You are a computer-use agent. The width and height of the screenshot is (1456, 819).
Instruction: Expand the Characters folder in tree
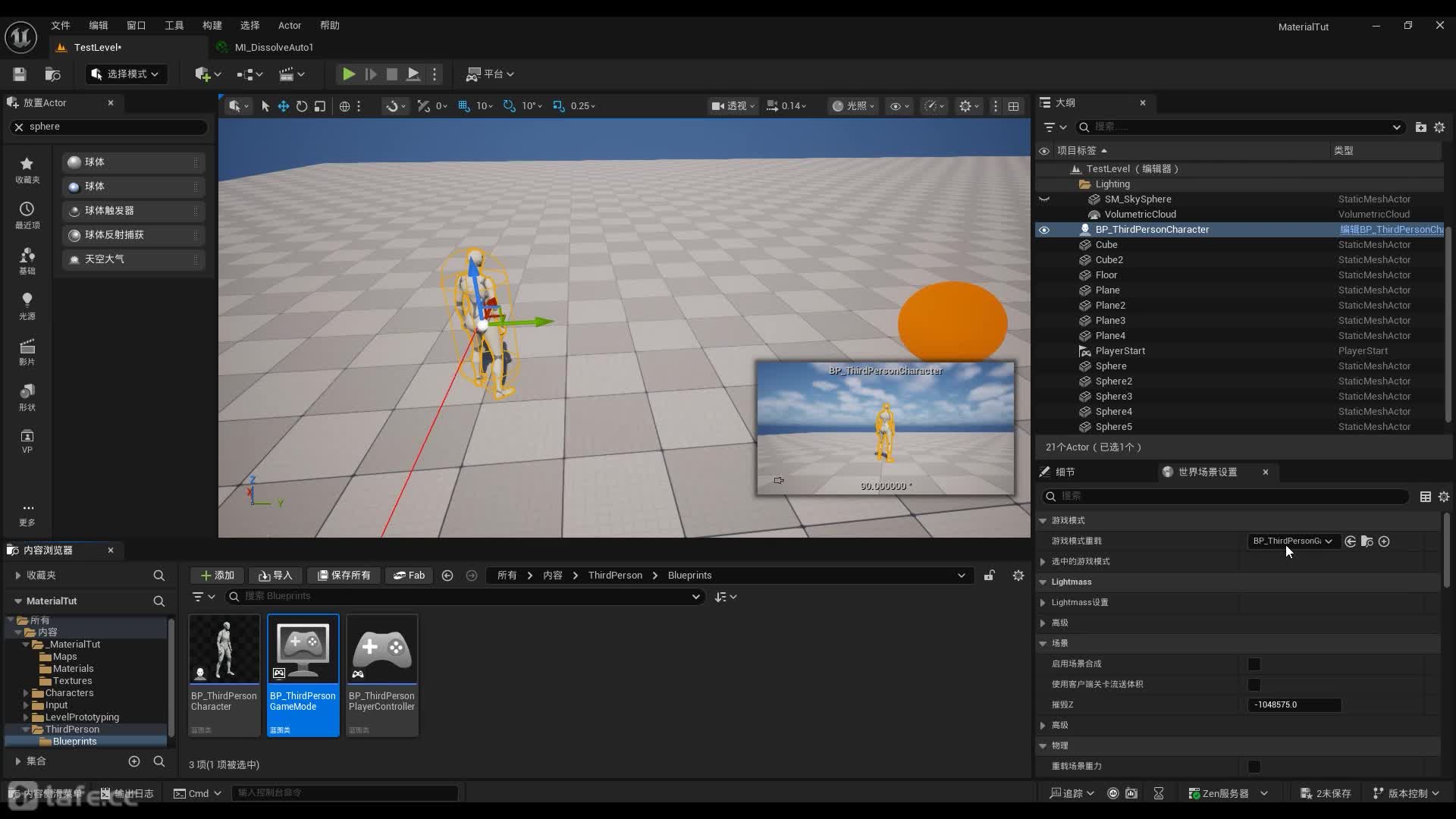(x=26, y=693)
